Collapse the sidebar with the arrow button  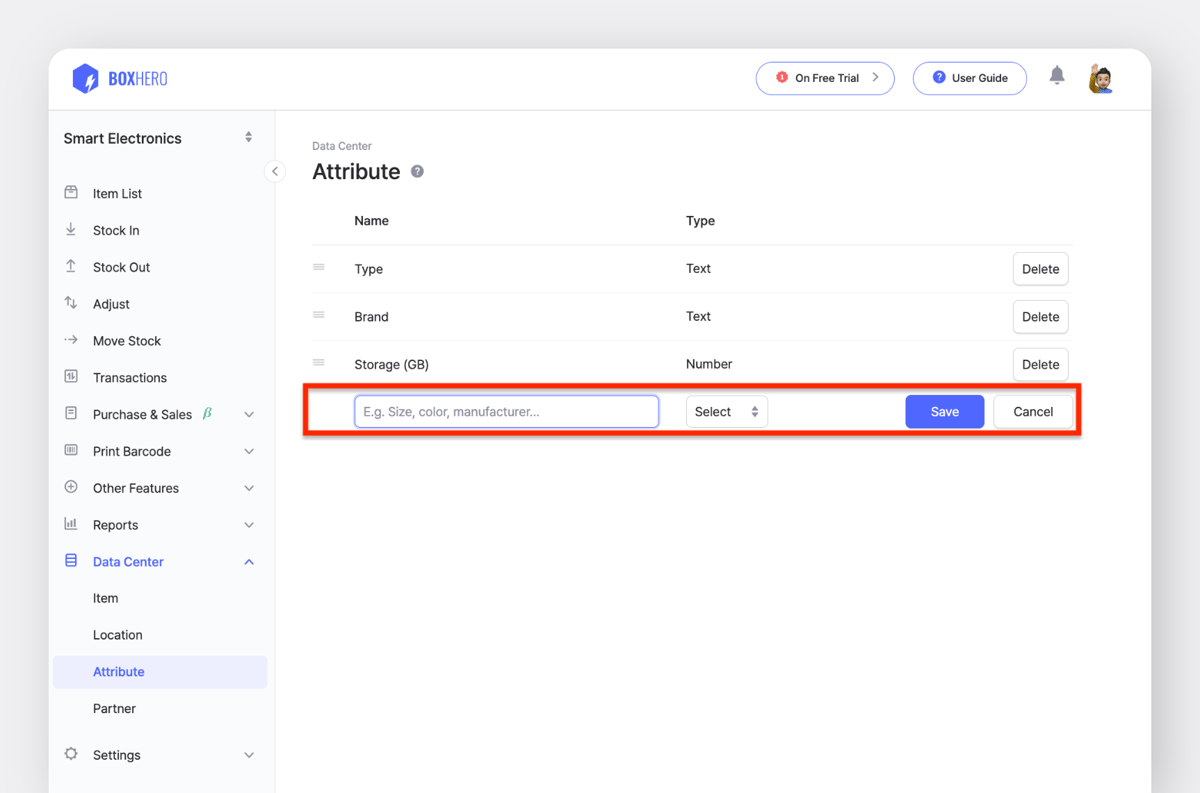pyautogui.click(x=275, y=171)
